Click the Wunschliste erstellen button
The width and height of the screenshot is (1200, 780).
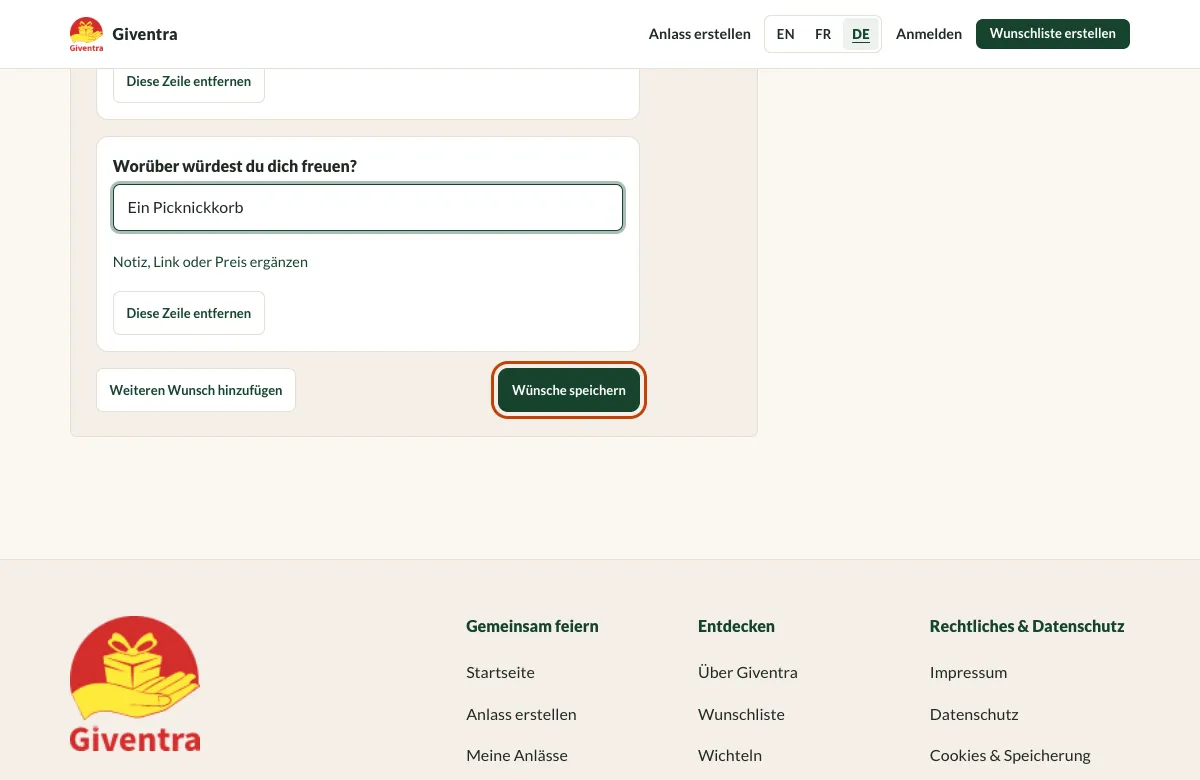click(x=1053, y=33)
